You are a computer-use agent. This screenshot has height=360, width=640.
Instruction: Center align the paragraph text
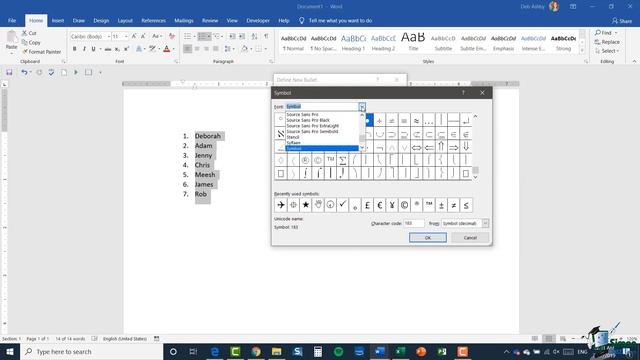tap(197, 49)
